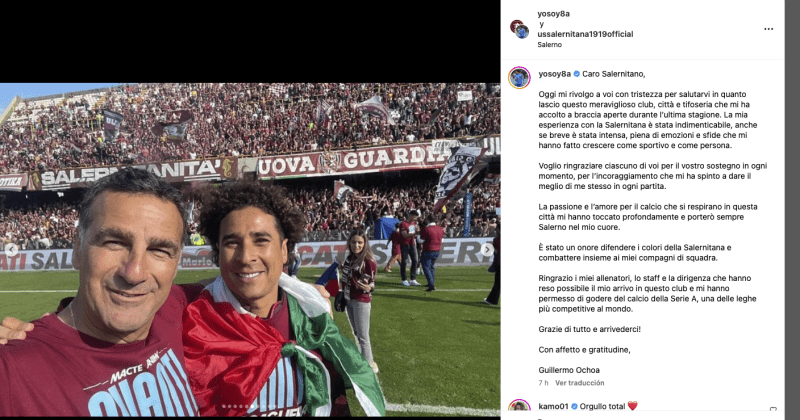Viewport: 800px width, 420px height.
Task: Open the three-dot post options menu
Action: [x=768, y=29]
